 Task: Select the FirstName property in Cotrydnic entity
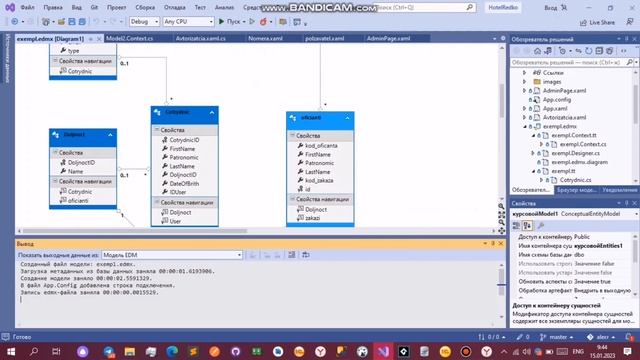pos(182,149)
